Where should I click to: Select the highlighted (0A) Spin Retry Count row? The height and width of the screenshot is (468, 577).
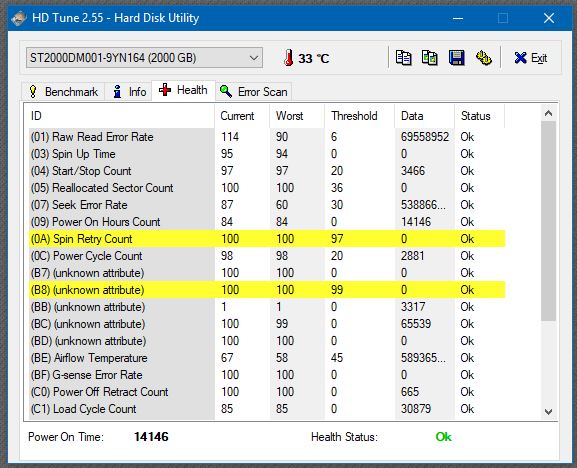tap(267, 239)
